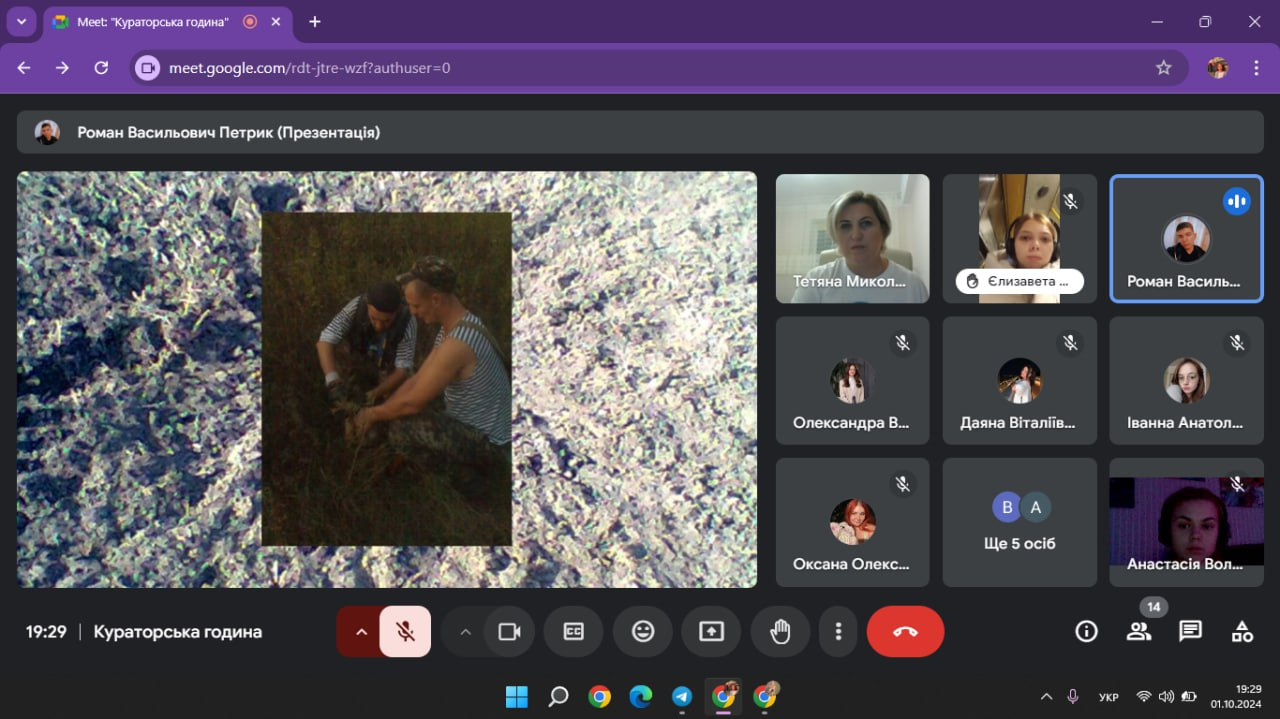
Task: Open meeting details info icon
Action: pos(1086,632)
